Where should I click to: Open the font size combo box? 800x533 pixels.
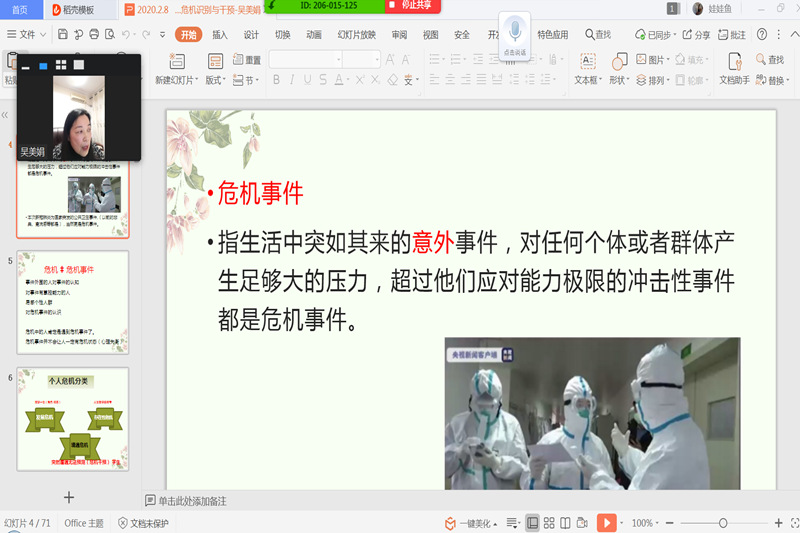(361, 60)
